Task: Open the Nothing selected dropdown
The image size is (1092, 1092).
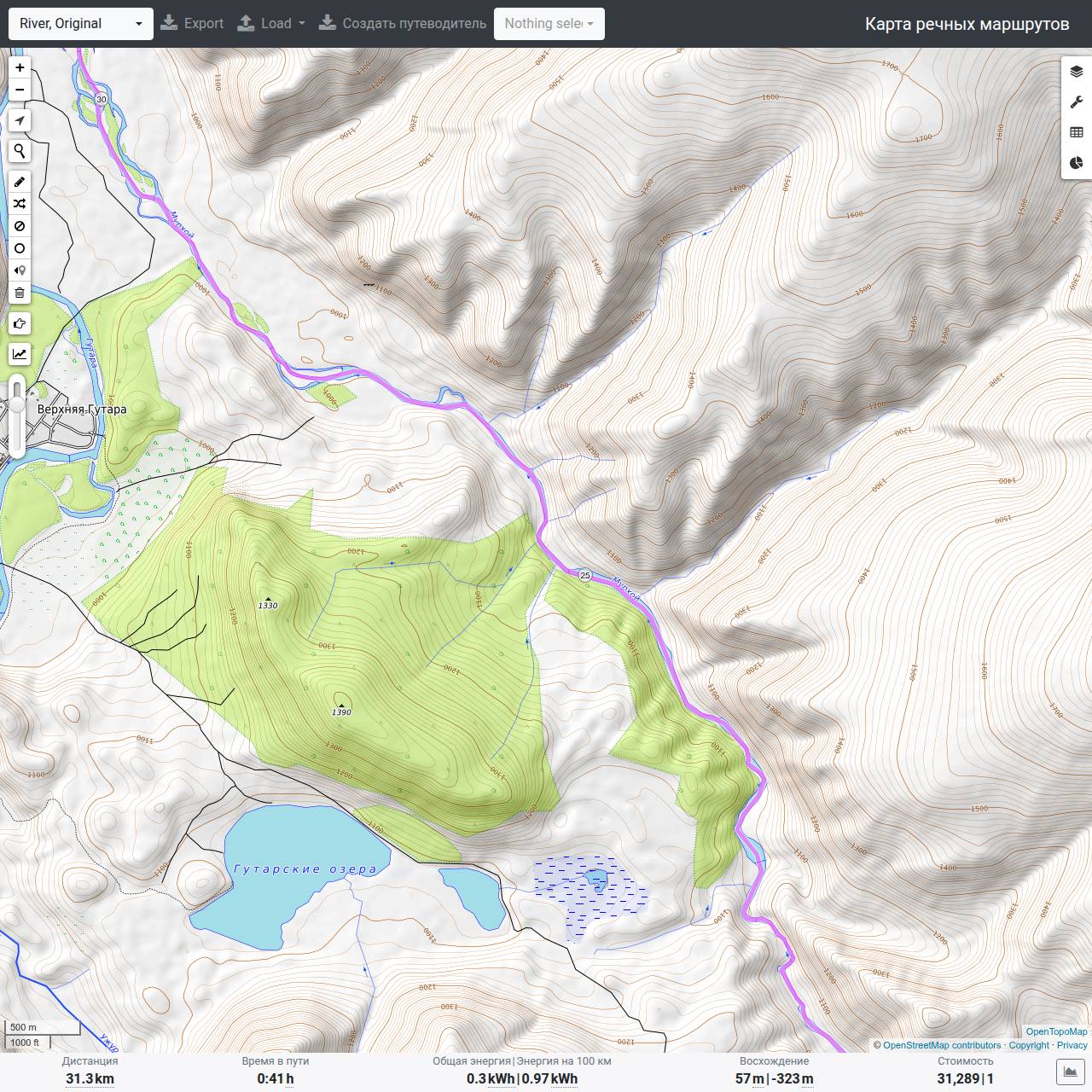Action: (549, 24)
